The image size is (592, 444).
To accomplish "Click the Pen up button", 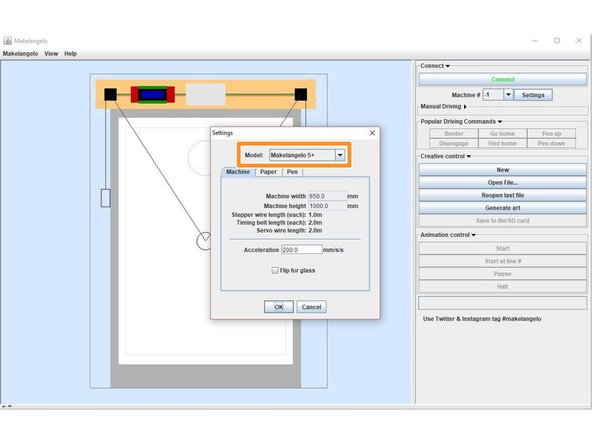I will click(551, 134).
